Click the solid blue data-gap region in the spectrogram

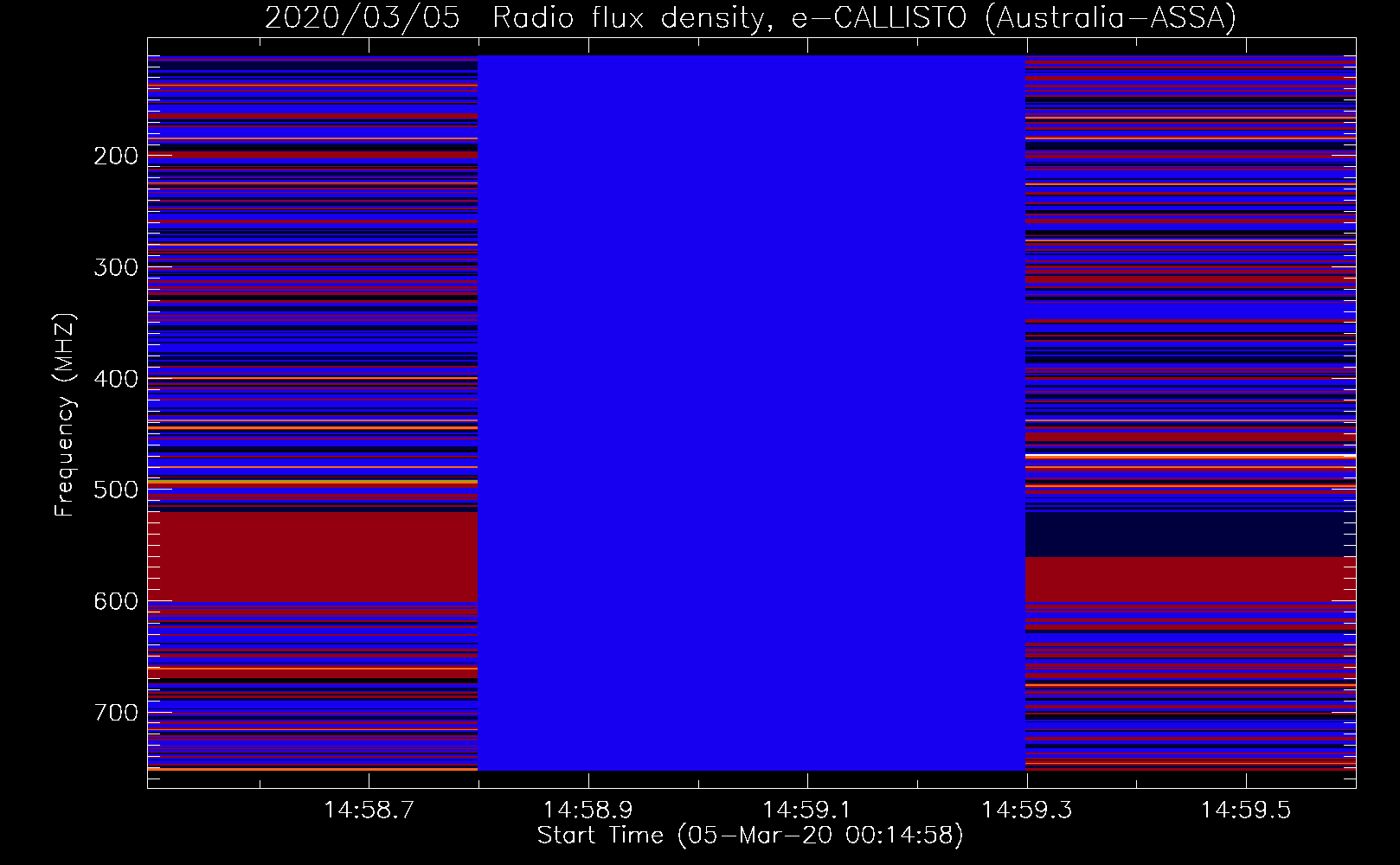click(x=751, y=413)
